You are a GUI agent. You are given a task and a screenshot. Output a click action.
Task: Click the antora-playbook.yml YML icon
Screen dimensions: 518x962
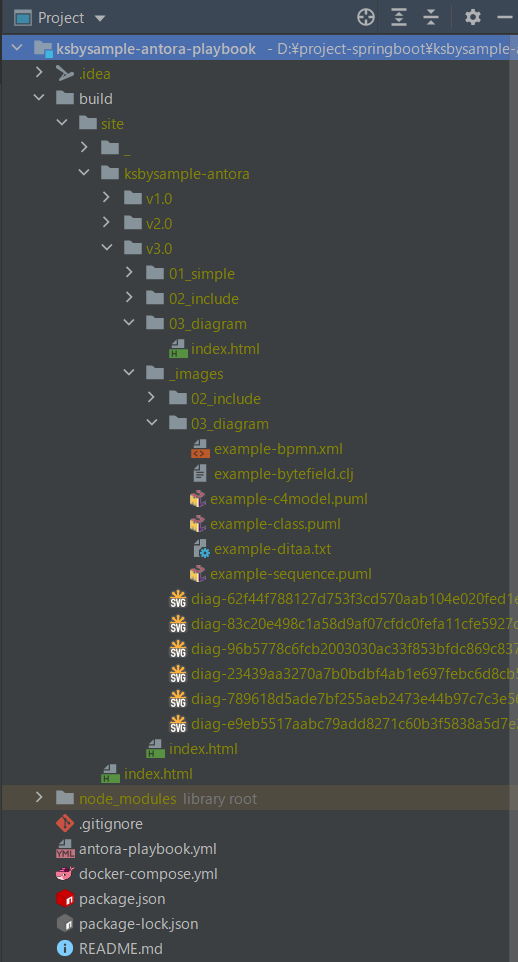point(64,849)
